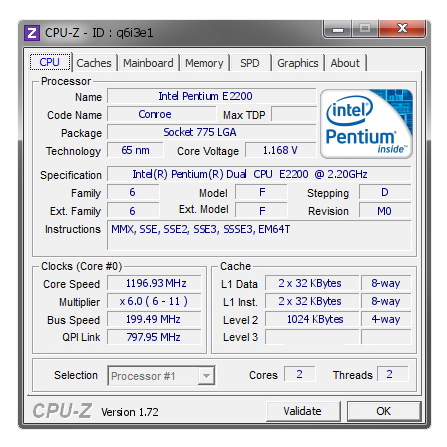Click L1 Data size '2 x 32 KBytes'

tap(312, 283)
